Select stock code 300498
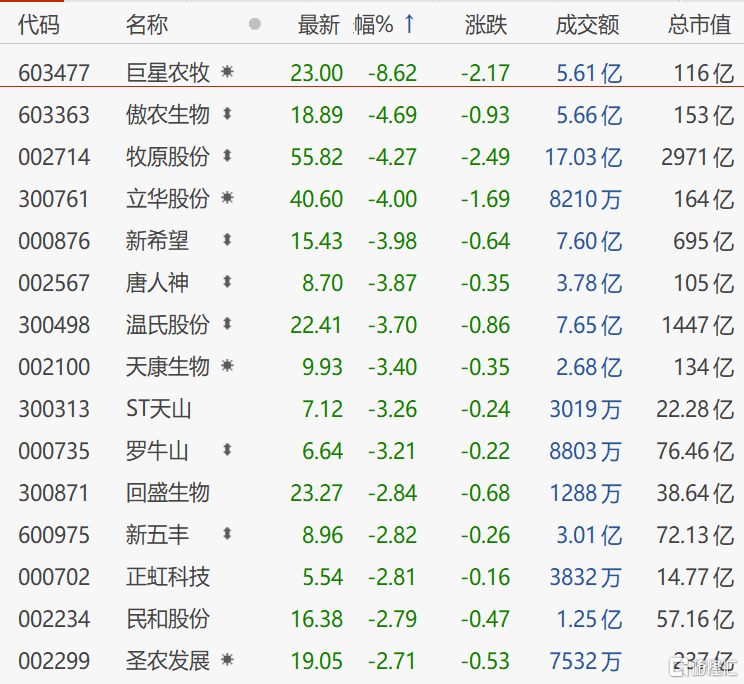 point(54,325)
